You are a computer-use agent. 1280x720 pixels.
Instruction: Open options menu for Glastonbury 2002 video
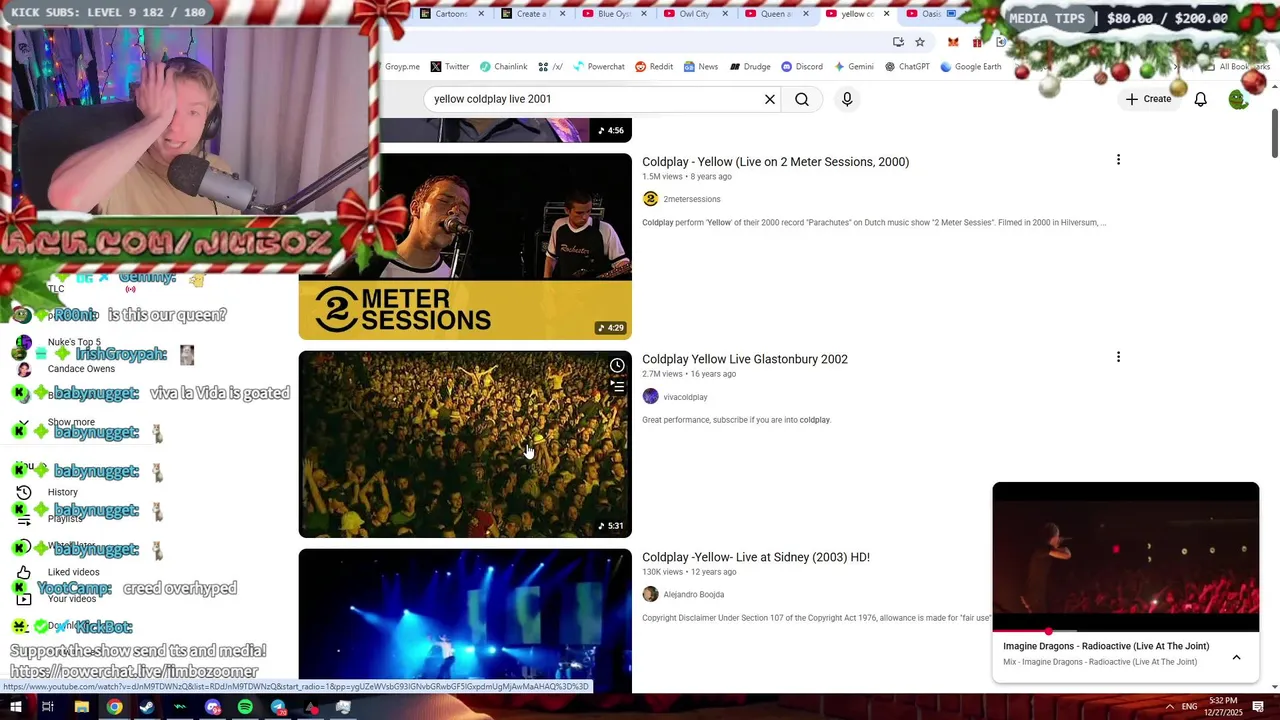click(x=1118, y=357)
